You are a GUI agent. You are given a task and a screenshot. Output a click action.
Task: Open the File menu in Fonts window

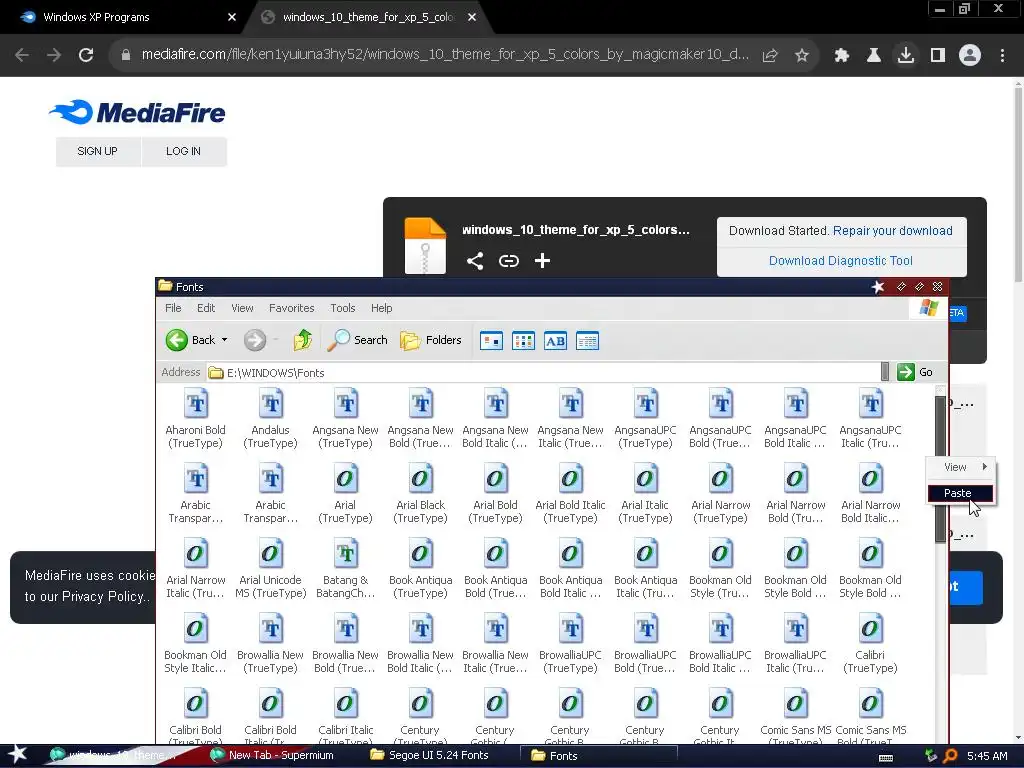coord(173,308)
